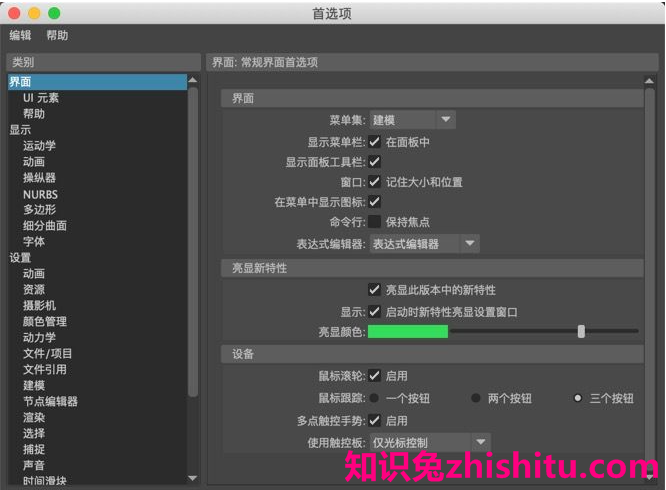Open the 使用触控板 dropdown
Screen dimensions: 666x490
430,442
